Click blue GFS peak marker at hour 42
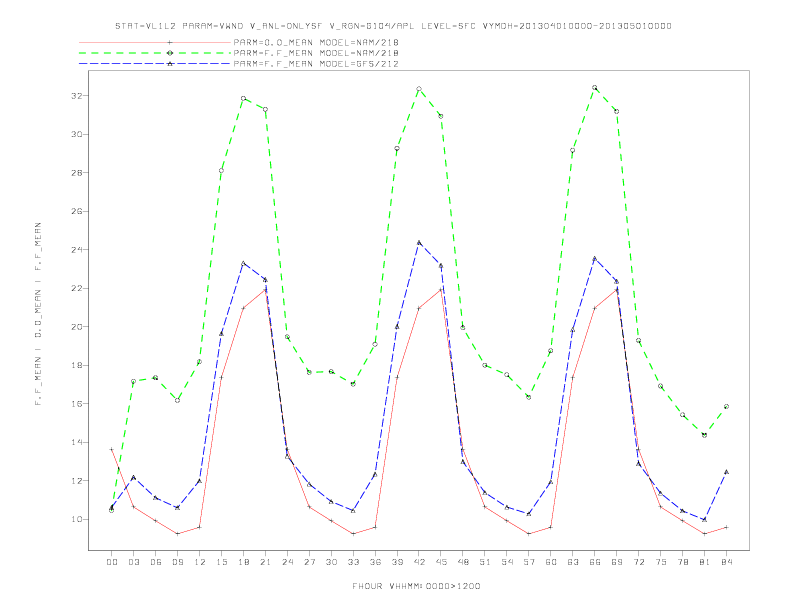Image resolution: width=792 pixels, height=612 pixels. coord(419,243)
